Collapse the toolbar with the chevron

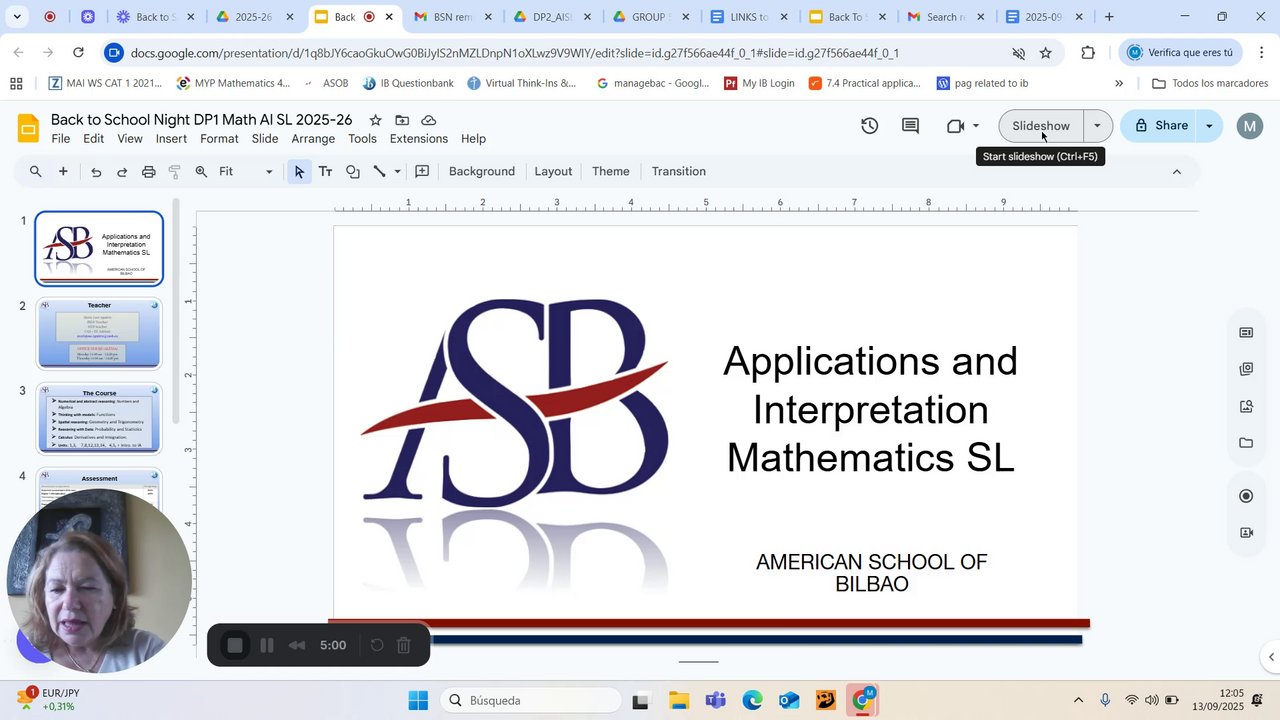1176,172
